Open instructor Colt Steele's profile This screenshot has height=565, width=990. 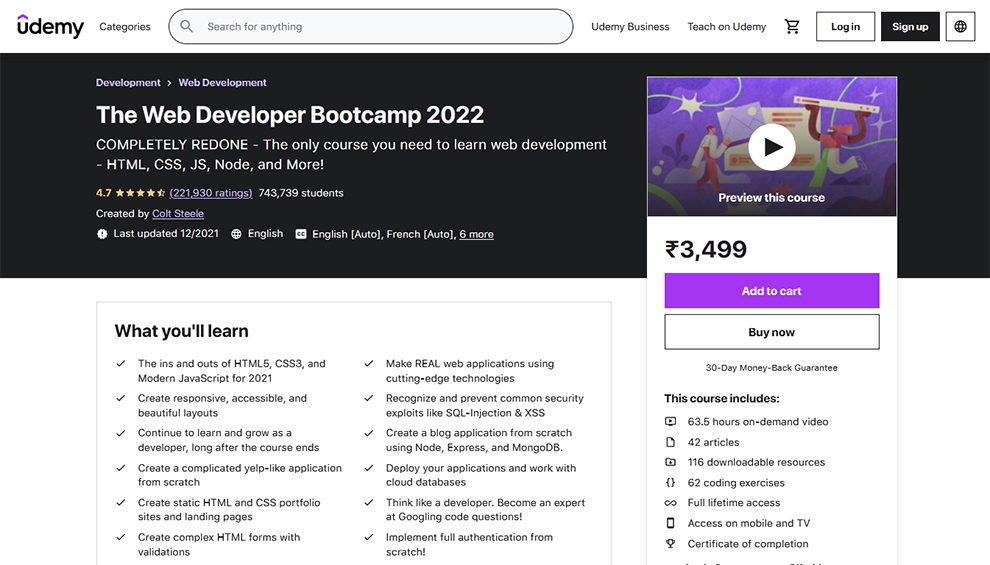tap(178, 214)
